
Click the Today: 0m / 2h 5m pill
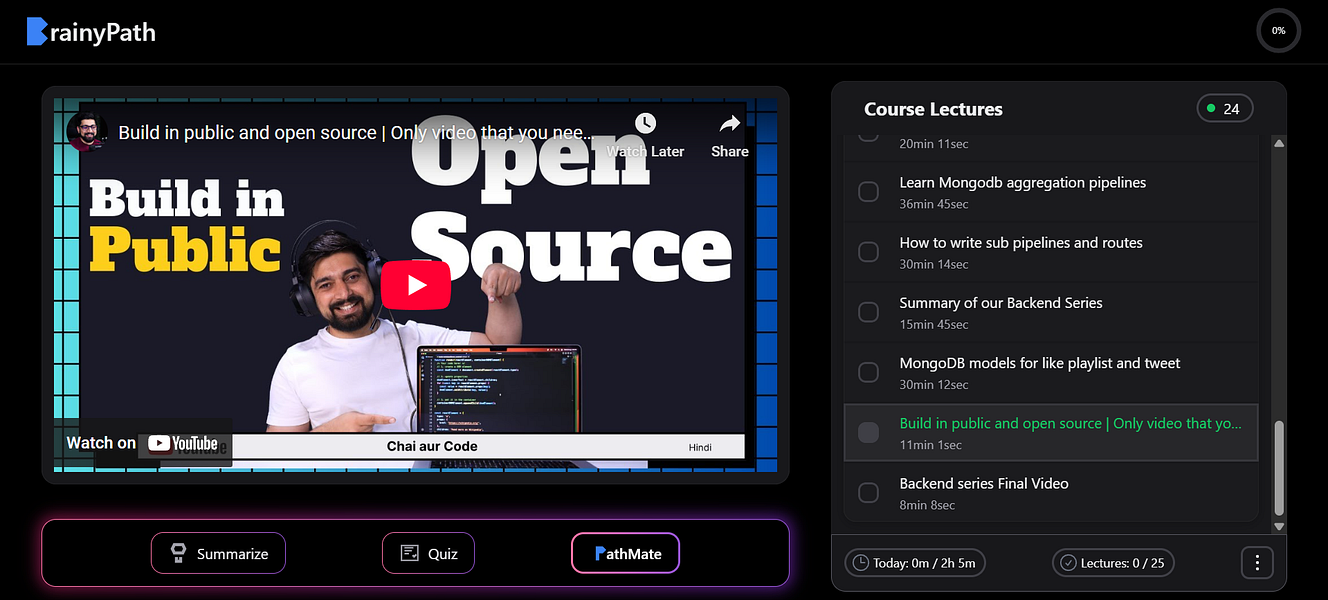point(915,563)
